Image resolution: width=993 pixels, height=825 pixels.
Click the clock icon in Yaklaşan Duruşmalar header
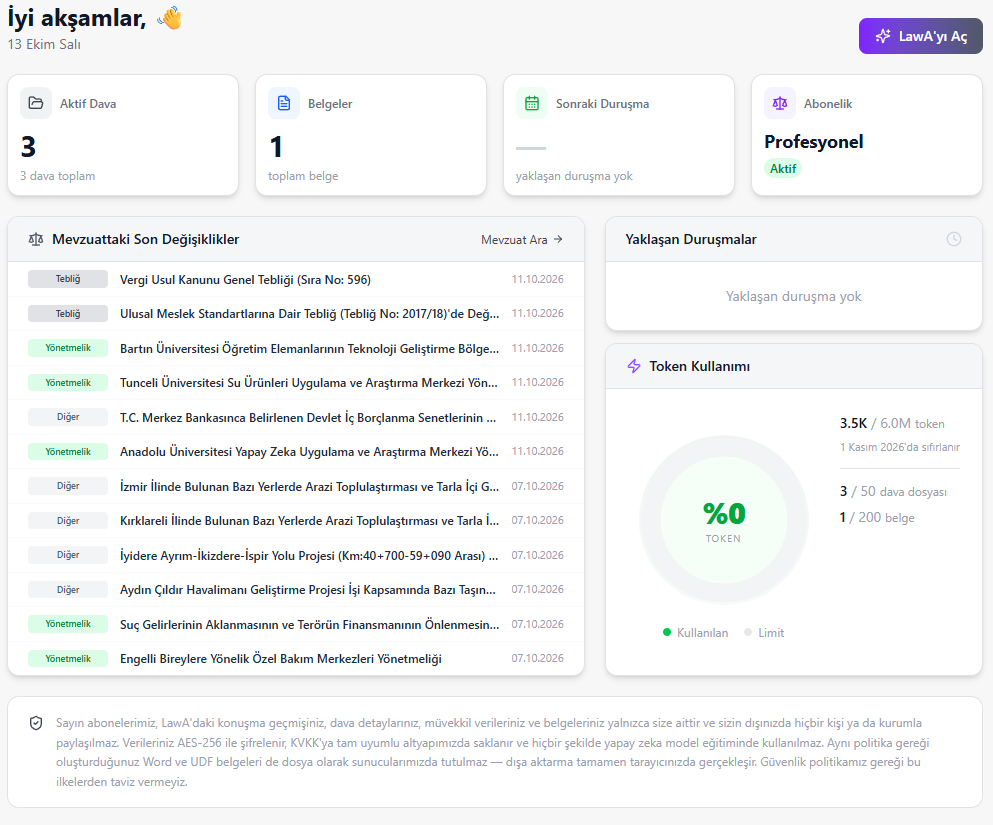click(954, 239)
